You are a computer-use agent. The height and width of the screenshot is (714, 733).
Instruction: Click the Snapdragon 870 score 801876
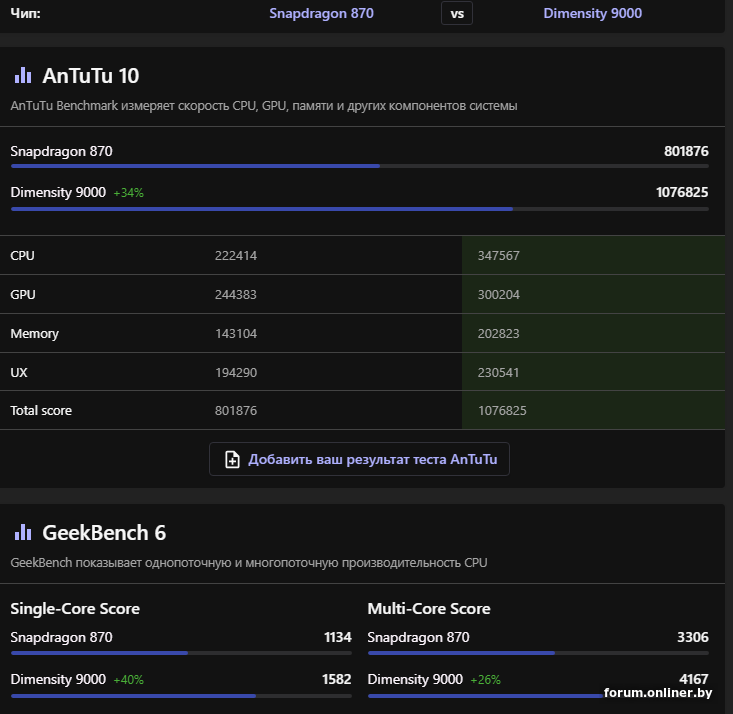click(x=686, y=151)
